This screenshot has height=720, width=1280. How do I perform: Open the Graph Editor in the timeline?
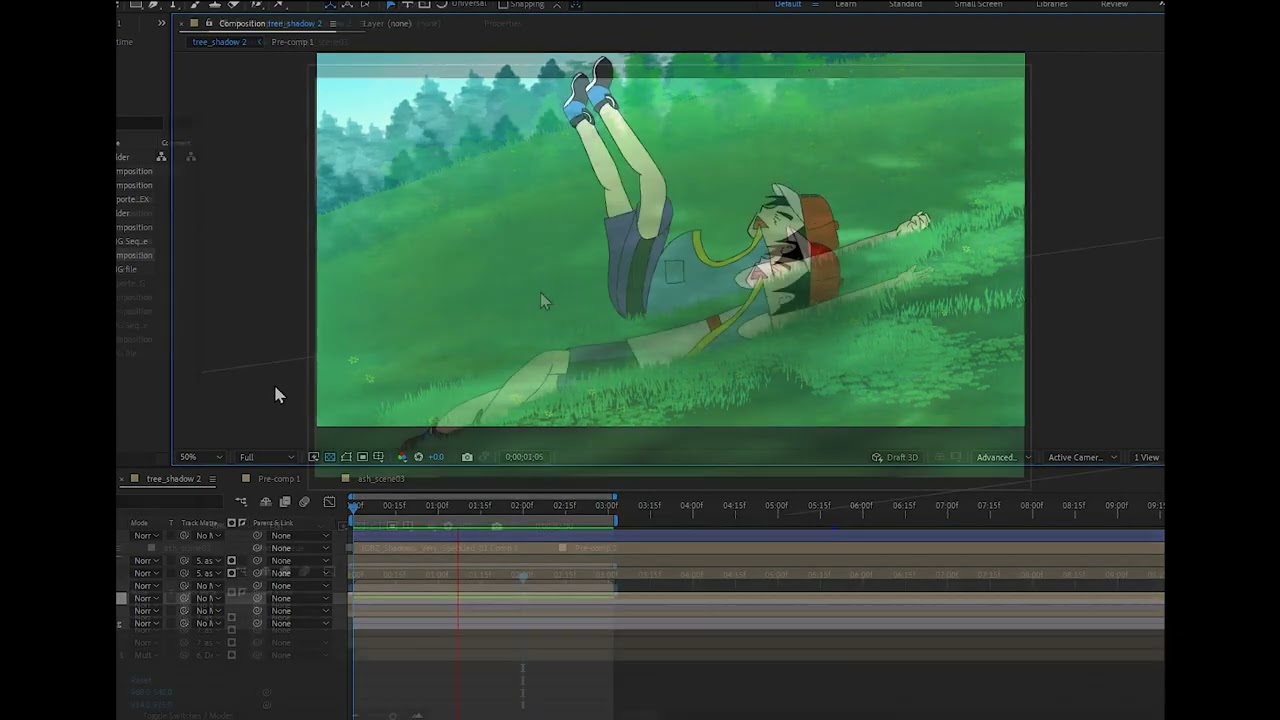(329, 502)
